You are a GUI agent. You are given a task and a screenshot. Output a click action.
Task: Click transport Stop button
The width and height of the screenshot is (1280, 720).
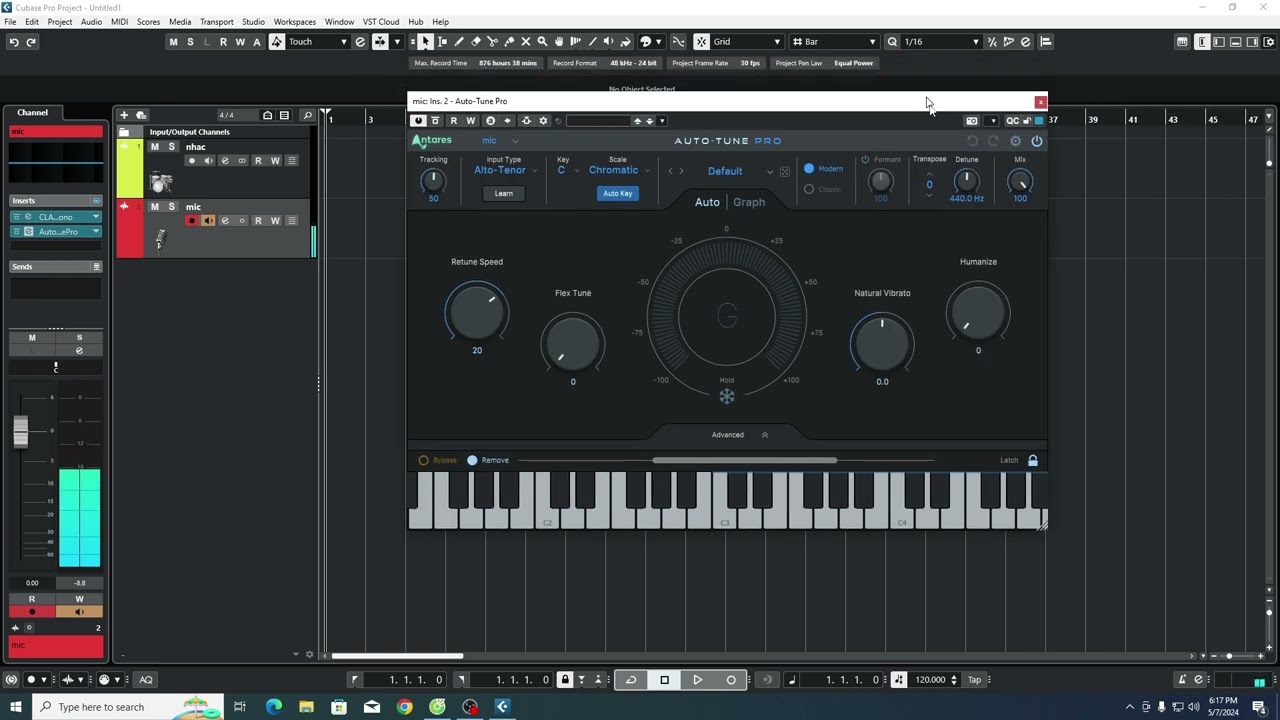point(664,680)
